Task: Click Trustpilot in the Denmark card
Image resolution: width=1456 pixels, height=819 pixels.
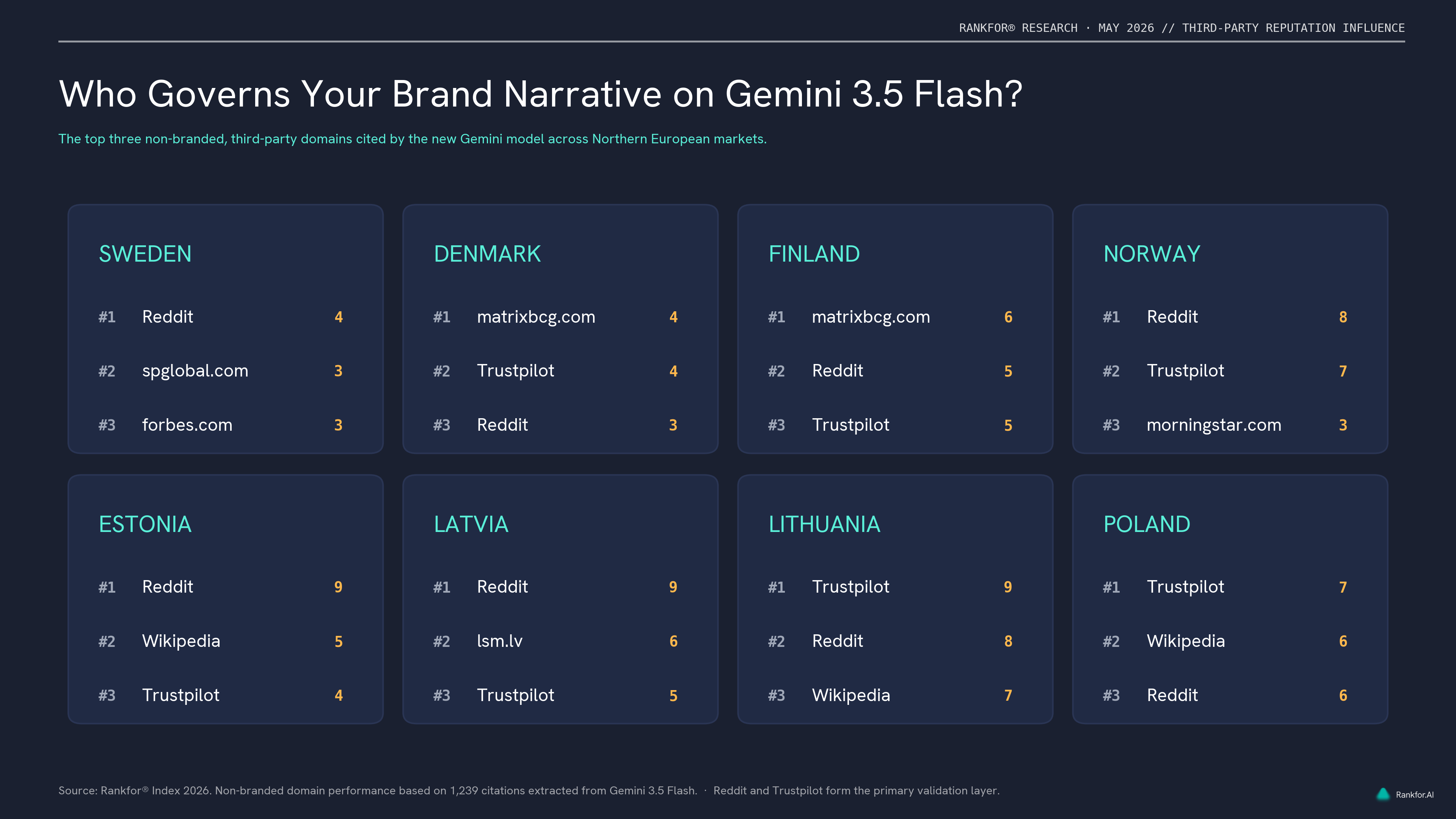Action: pyautogui.click(x=516, y=371)
